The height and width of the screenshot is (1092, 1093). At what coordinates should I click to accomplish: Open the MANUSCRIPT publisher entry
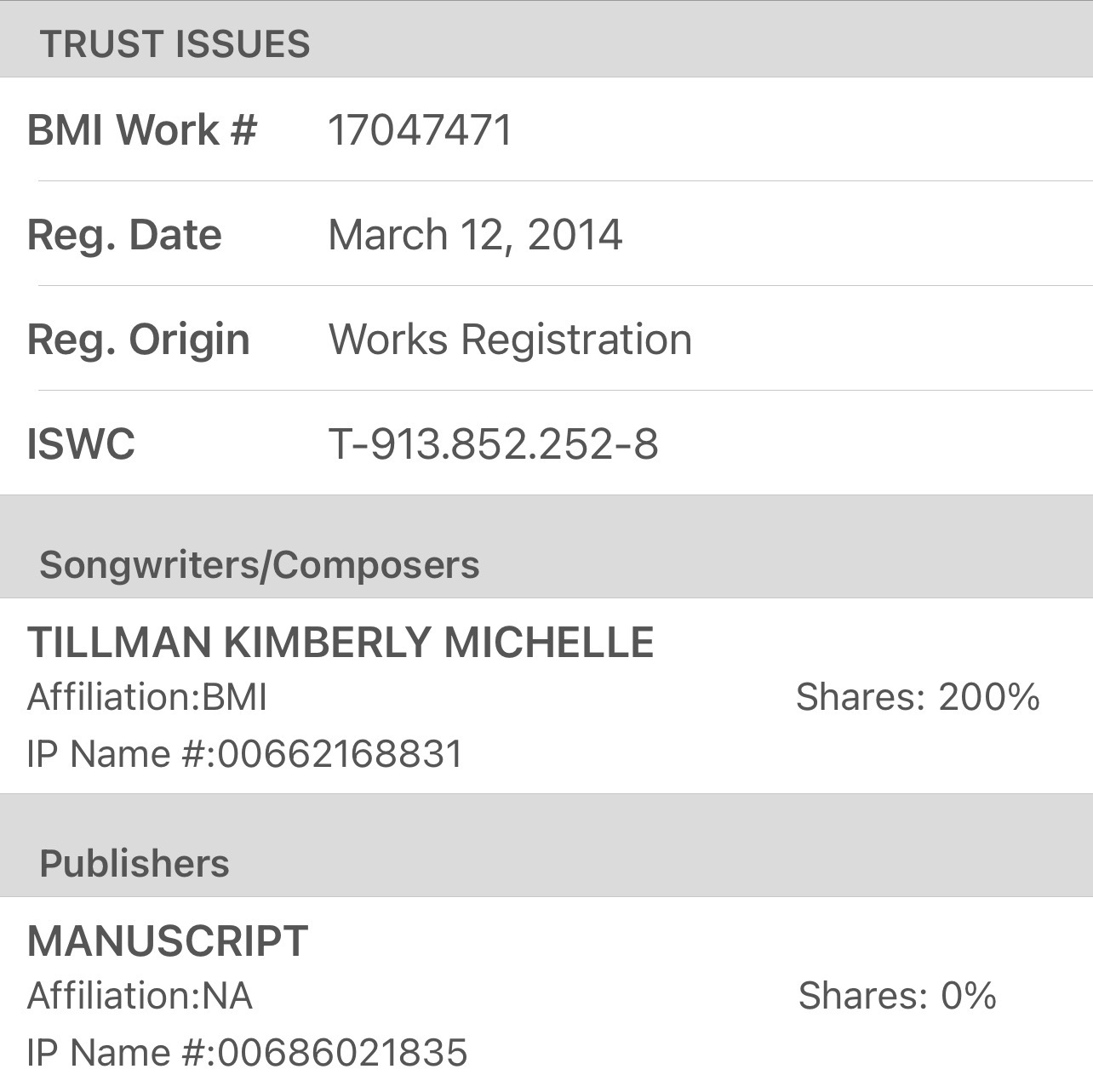tap(168, 941)
